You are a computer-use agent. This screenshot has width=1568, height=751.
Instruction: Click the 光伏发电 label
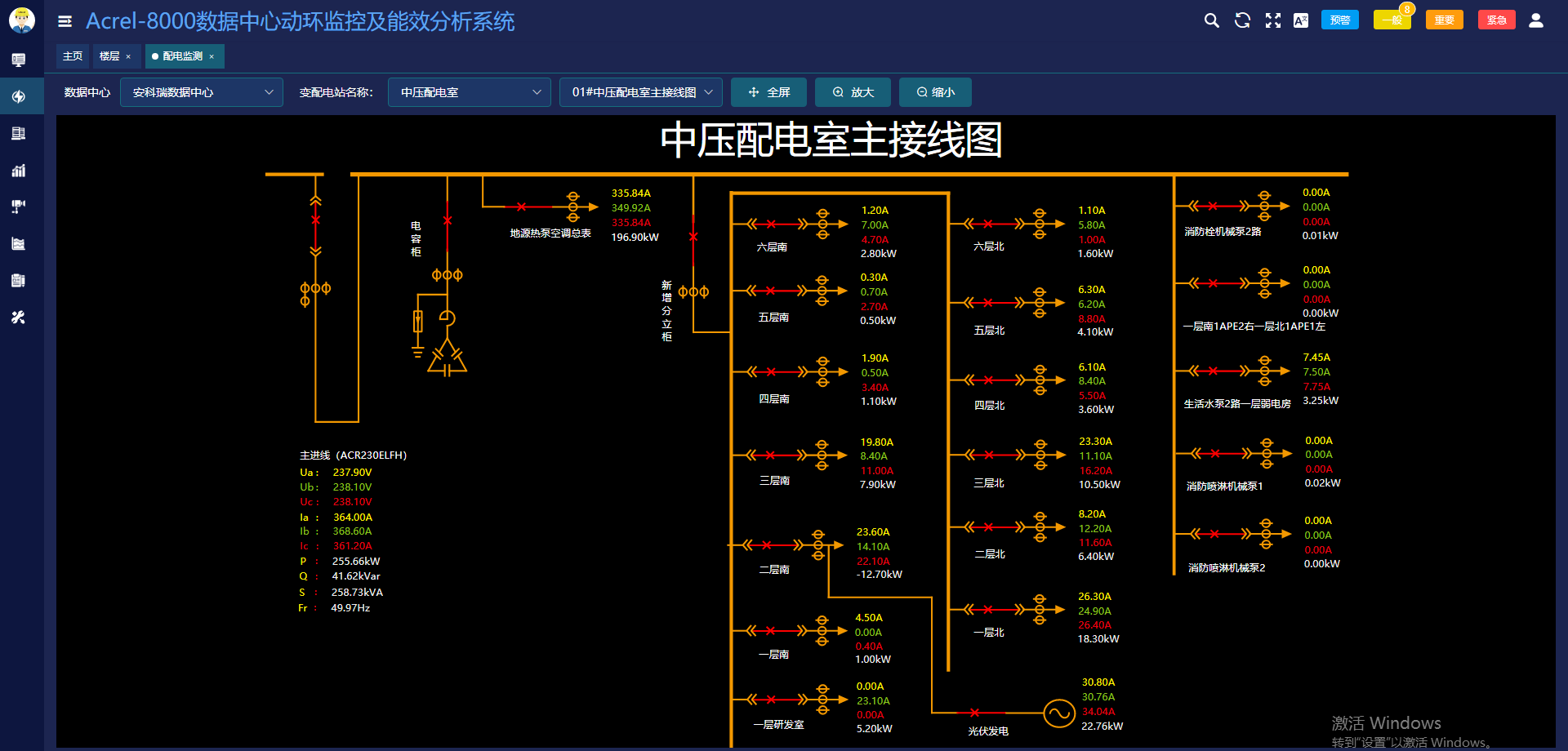tap(988, 731)
